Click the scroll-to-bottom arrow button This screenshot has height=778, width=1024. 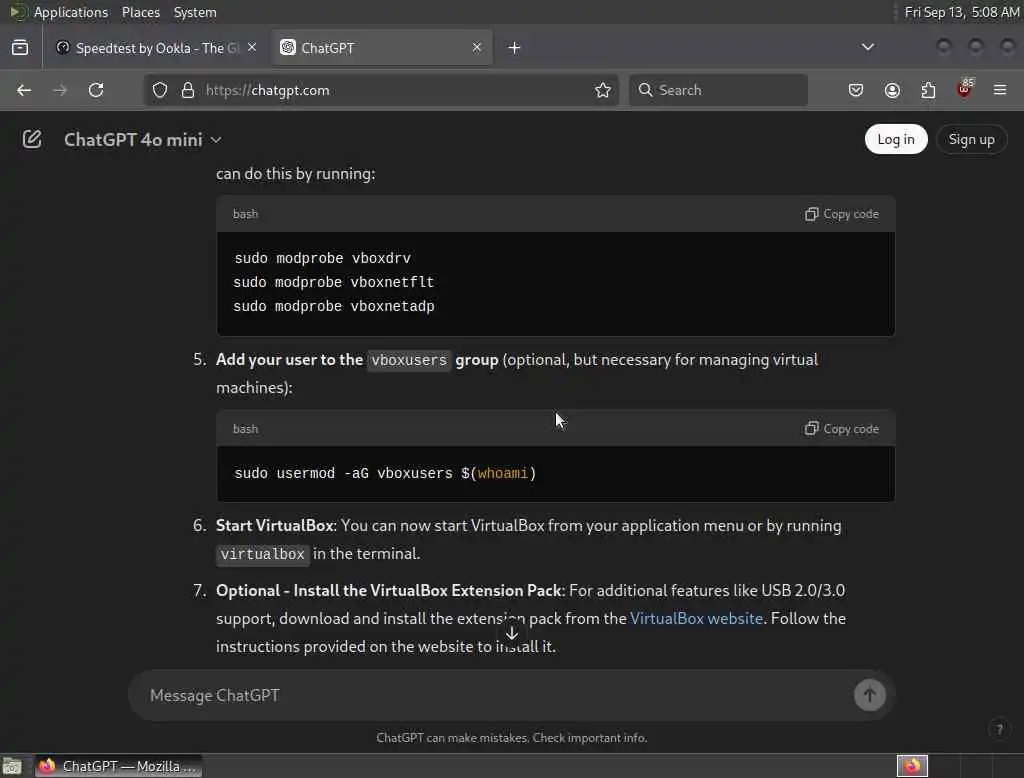[512, 633]
